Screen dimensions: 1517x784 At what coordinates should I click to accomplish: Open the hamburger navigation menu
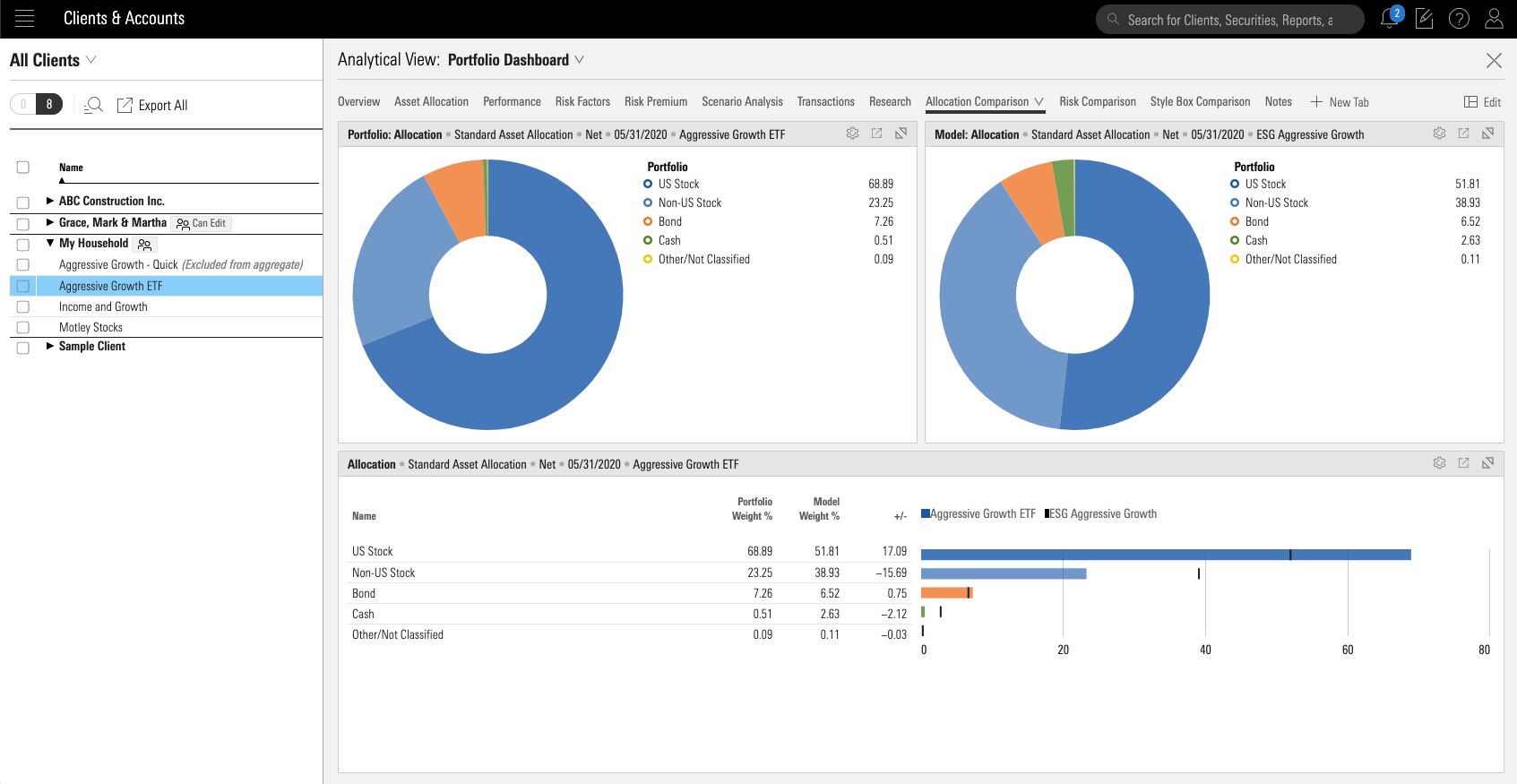25,19
